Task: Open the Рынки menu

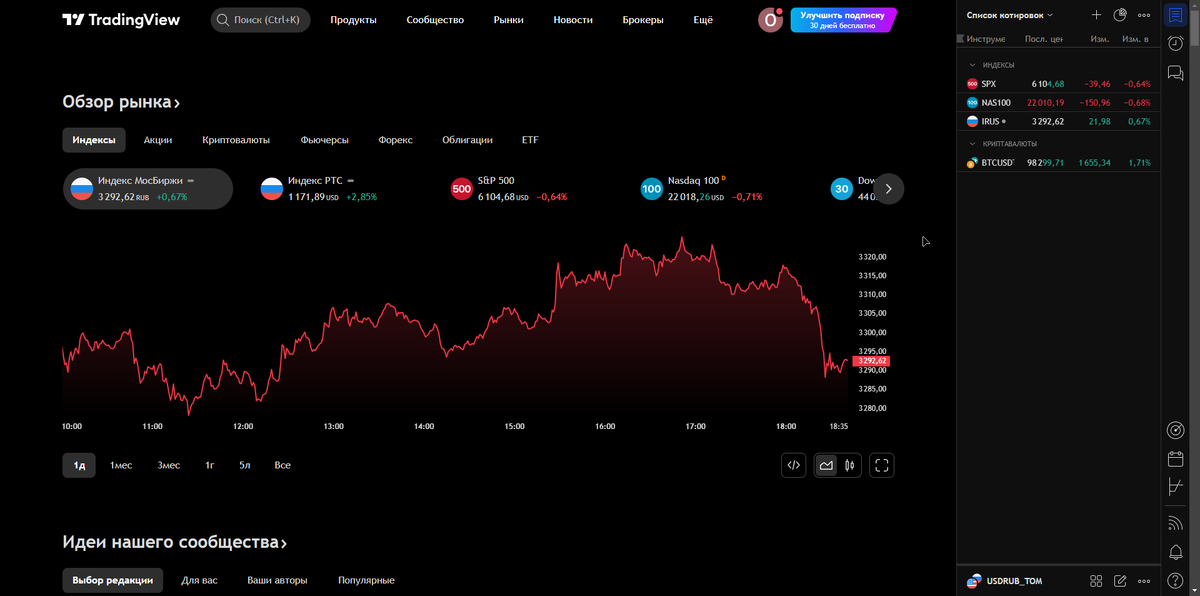Action: [508, 20]
